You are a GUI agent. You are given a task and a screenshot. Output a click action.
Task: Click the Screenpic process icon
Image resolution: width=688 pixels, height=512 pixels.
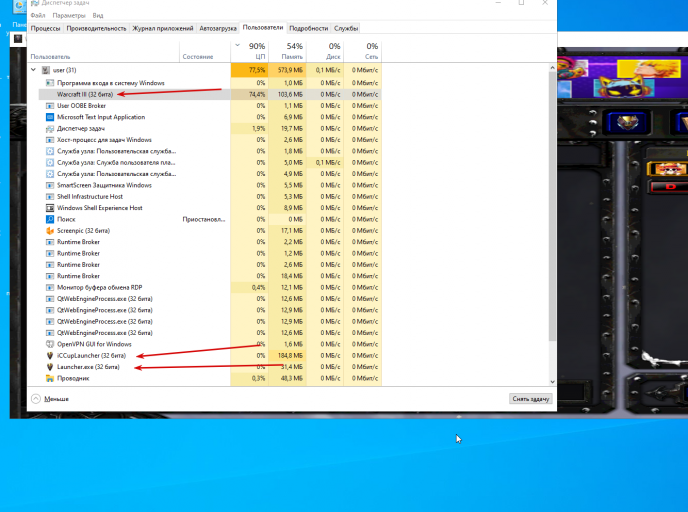click(50, 230)
